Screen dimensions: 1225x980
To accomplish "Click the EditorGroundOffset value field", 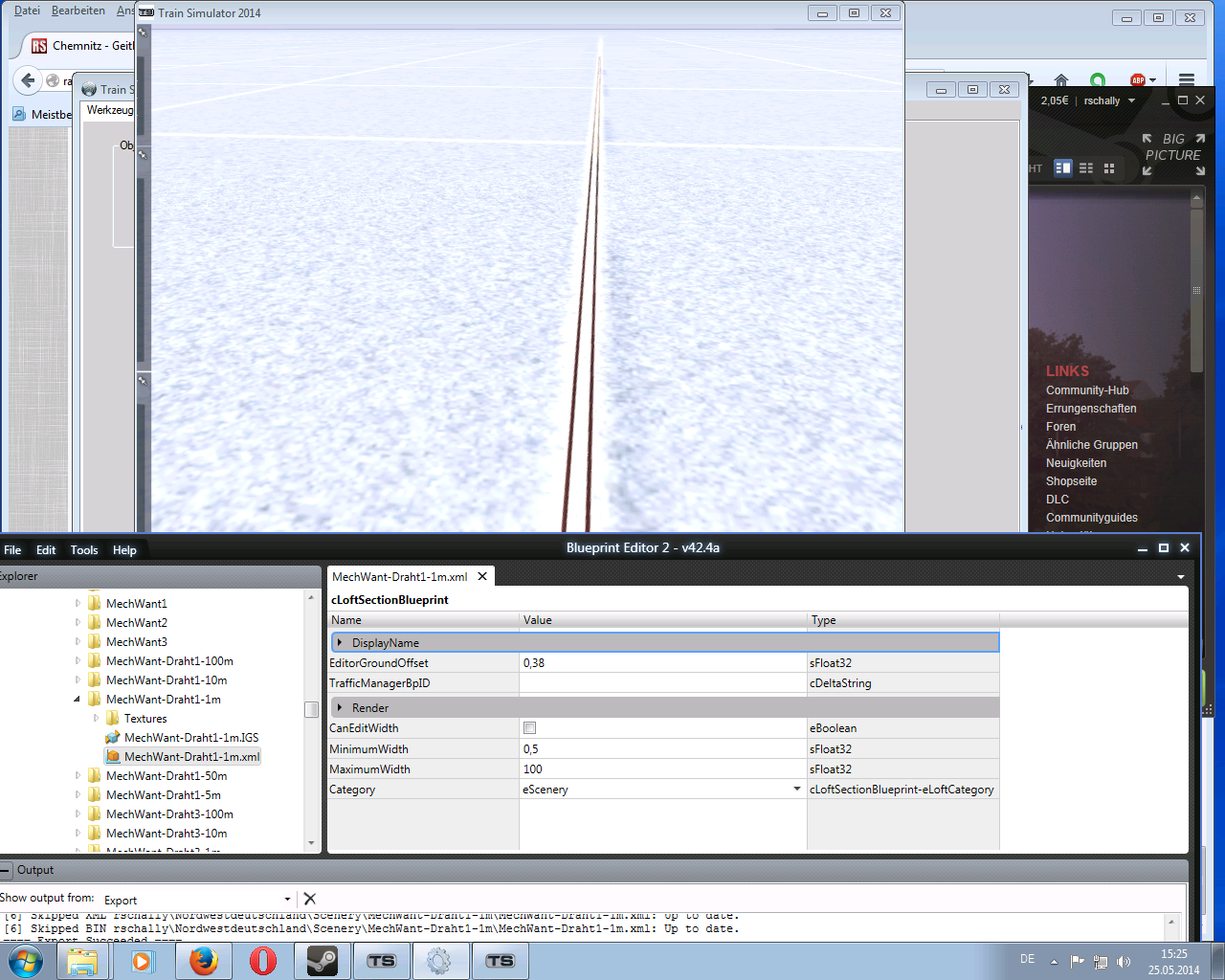I will pos(662,663).
